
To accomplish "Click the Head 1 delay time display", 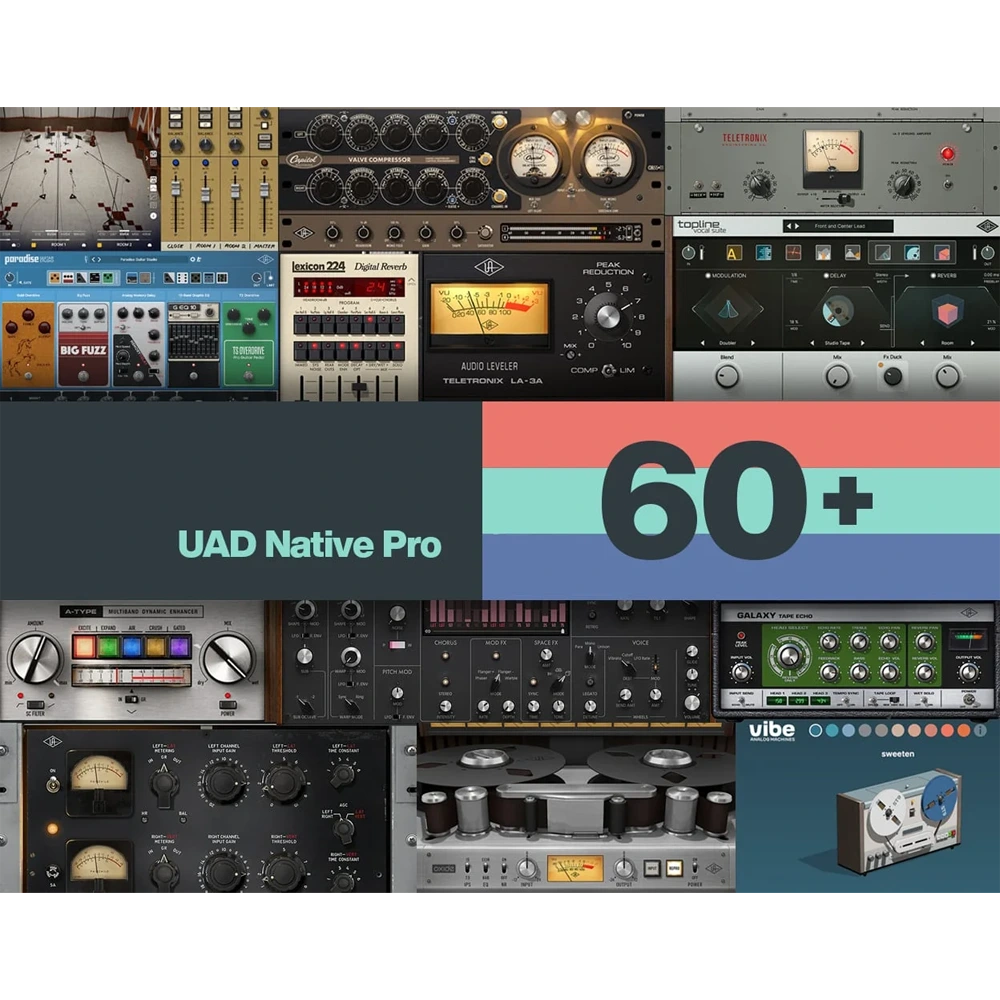I will [776, 701].
